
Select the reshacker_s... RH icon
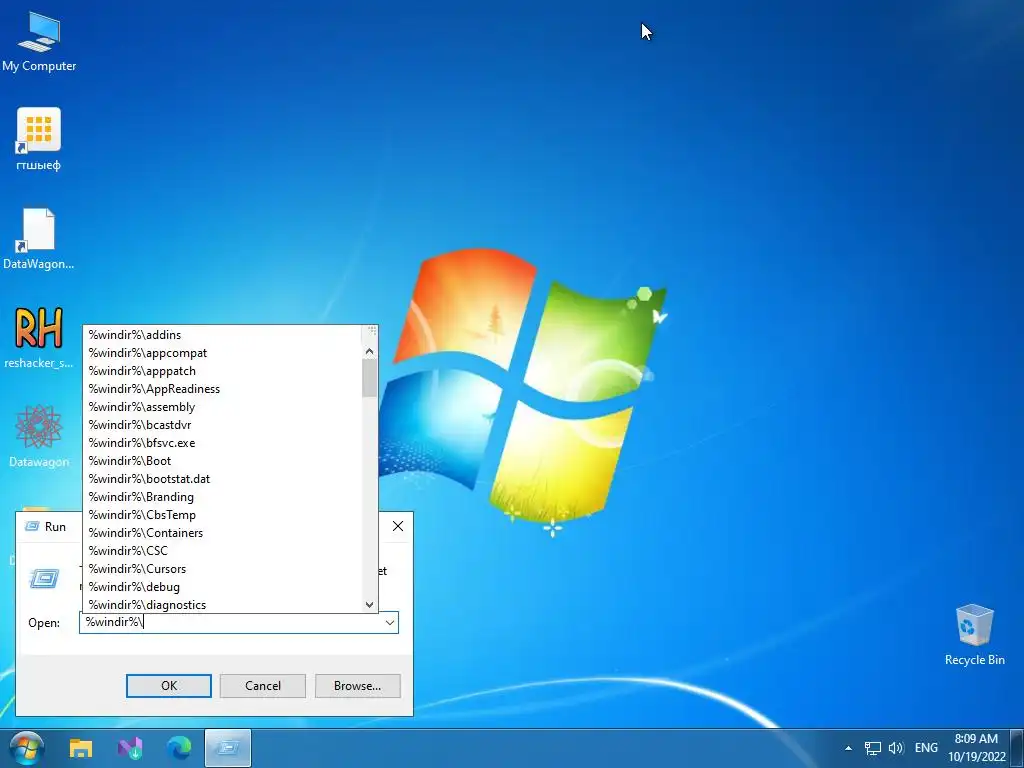pyautogui.click(x=39, y=338)
